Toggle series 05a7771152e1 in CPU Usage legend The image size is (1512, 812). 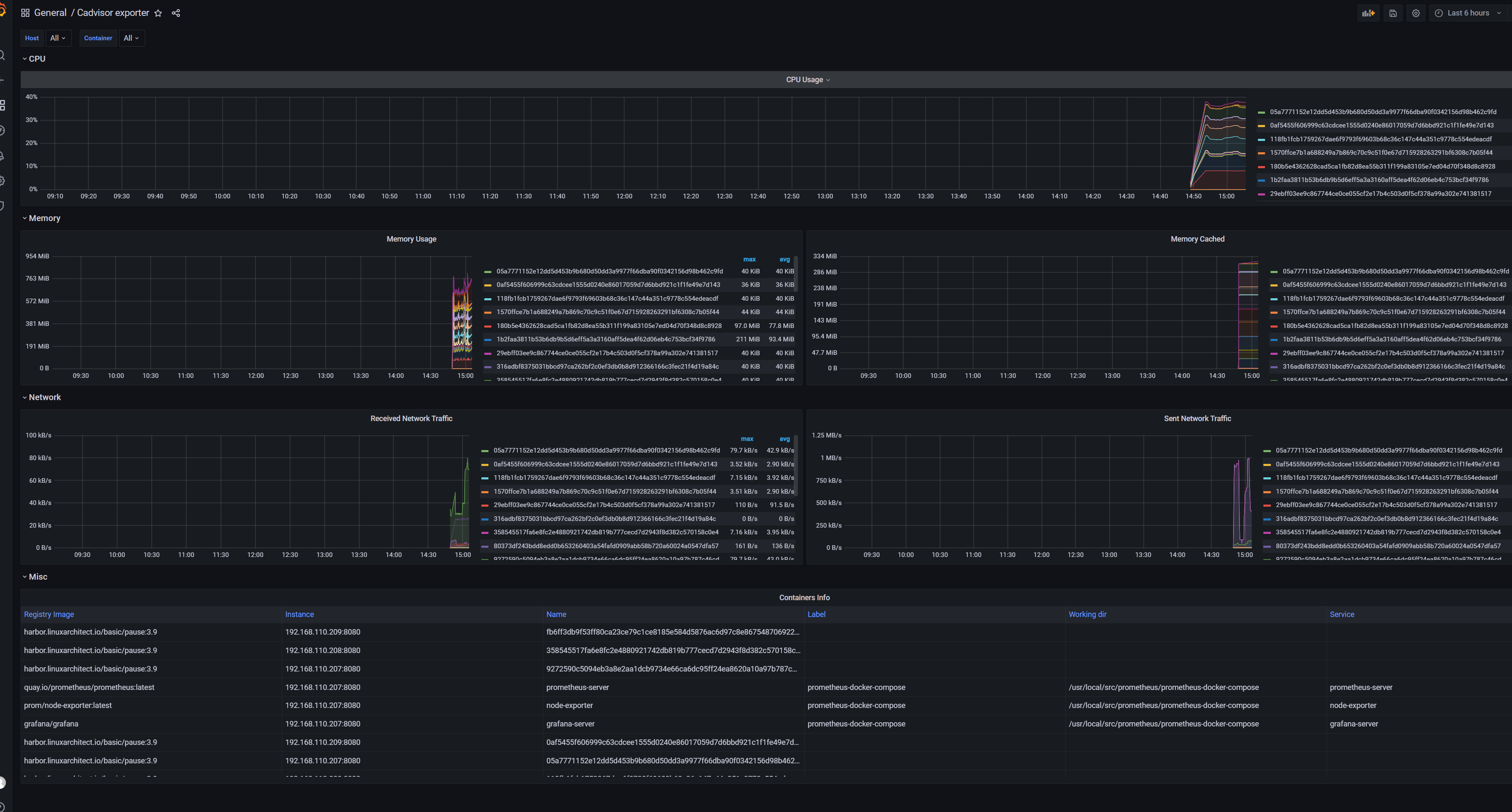(1383, 112)
